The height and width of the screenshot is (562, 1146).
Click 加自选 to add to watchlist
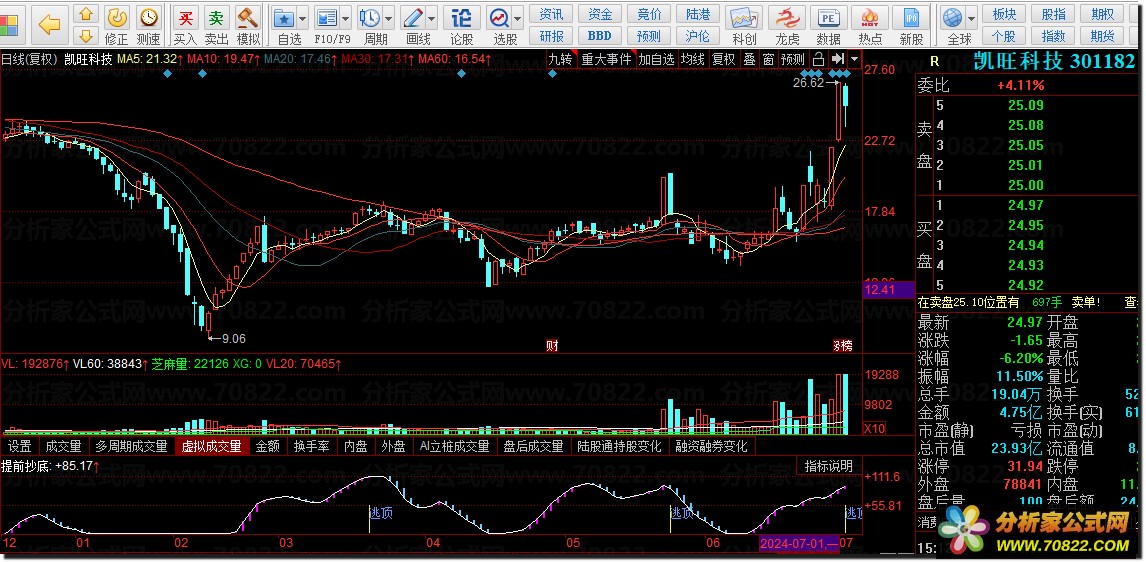[656, 59]
